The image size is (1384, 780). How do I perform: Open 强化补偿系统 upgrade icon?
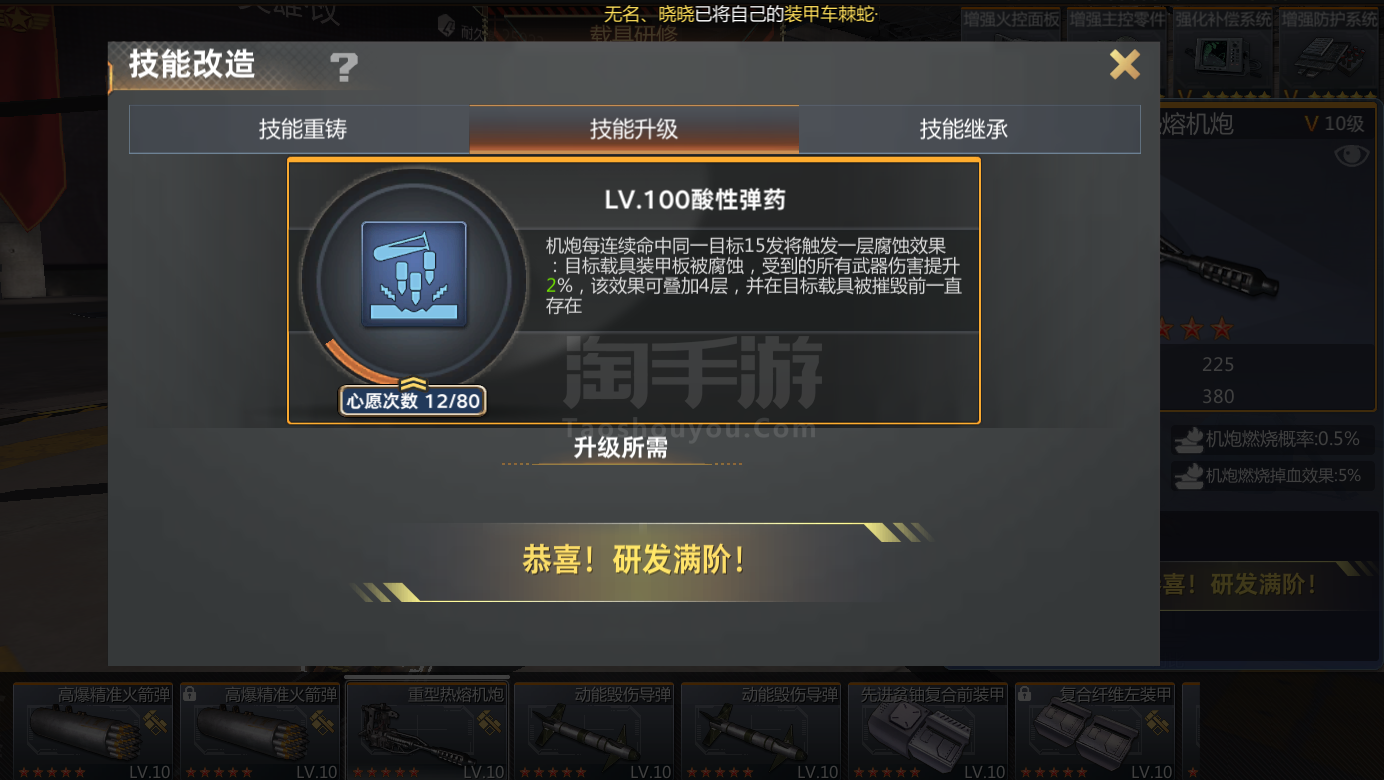tap(1222, 52)
